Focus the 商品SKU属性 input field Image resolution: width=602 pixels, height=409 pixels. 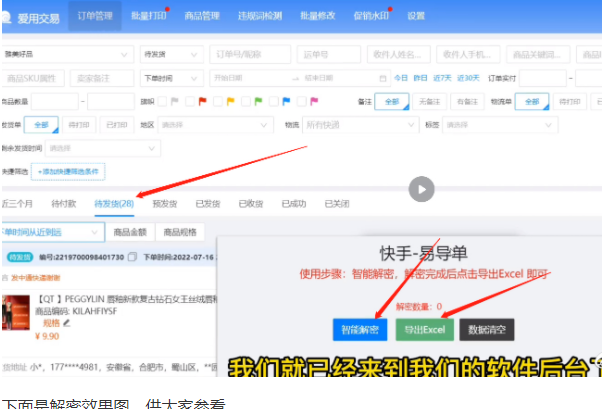point(33,78)
